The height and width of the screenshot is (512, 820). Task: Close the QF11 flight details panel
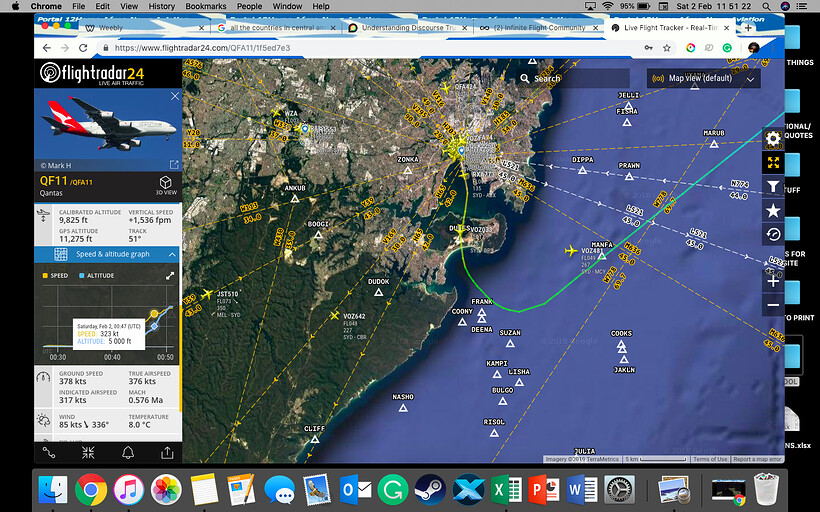pyautogui.click(x=175, y=96)
